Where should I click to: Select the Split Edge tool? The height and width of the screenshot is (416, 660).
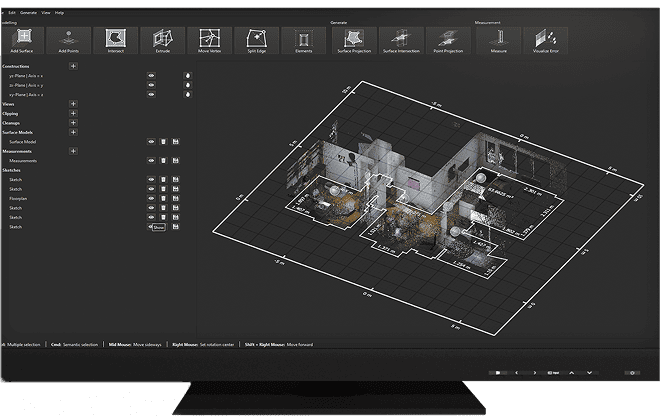coord(257,40)
